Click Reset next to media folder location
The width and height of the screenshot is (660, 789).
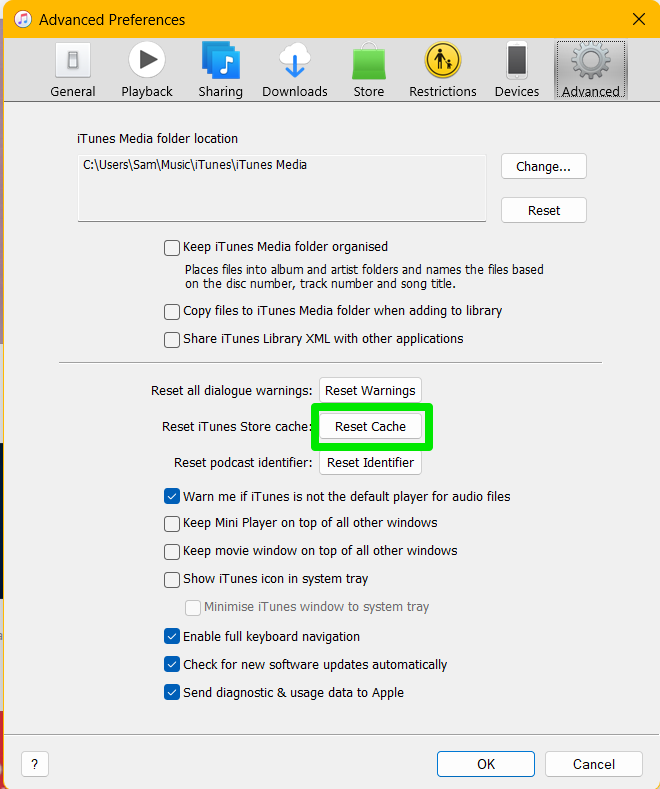click(544, 210)
